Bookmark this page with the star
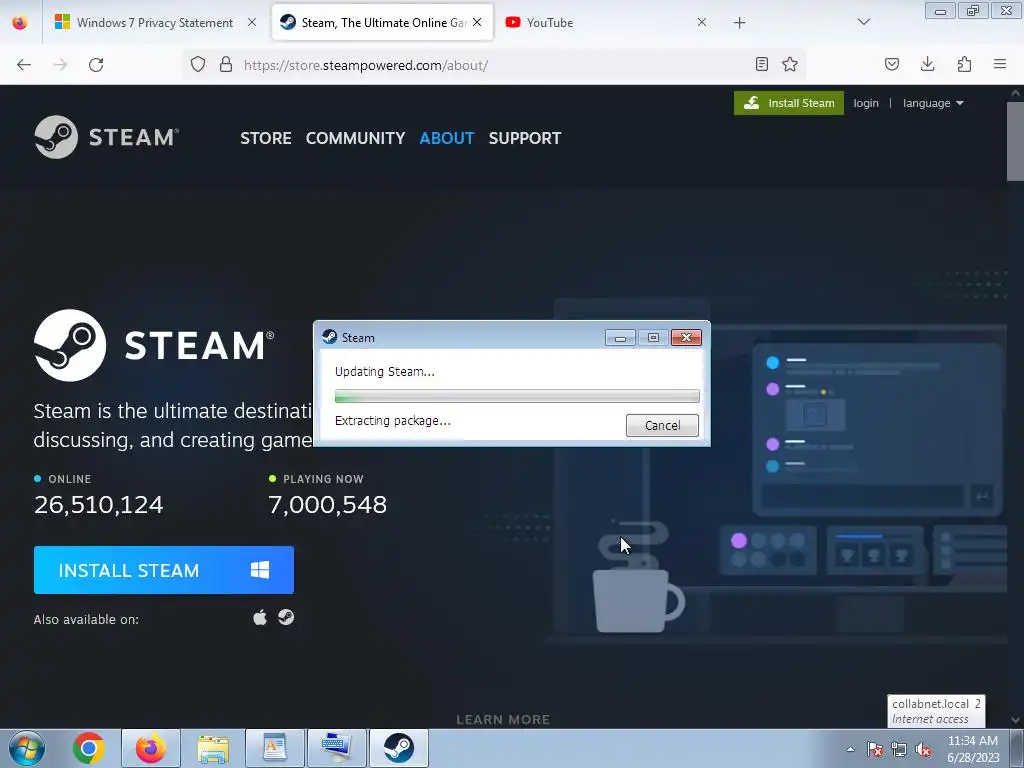This screenshot has width=1024, height=768. [x=790, y=64]
